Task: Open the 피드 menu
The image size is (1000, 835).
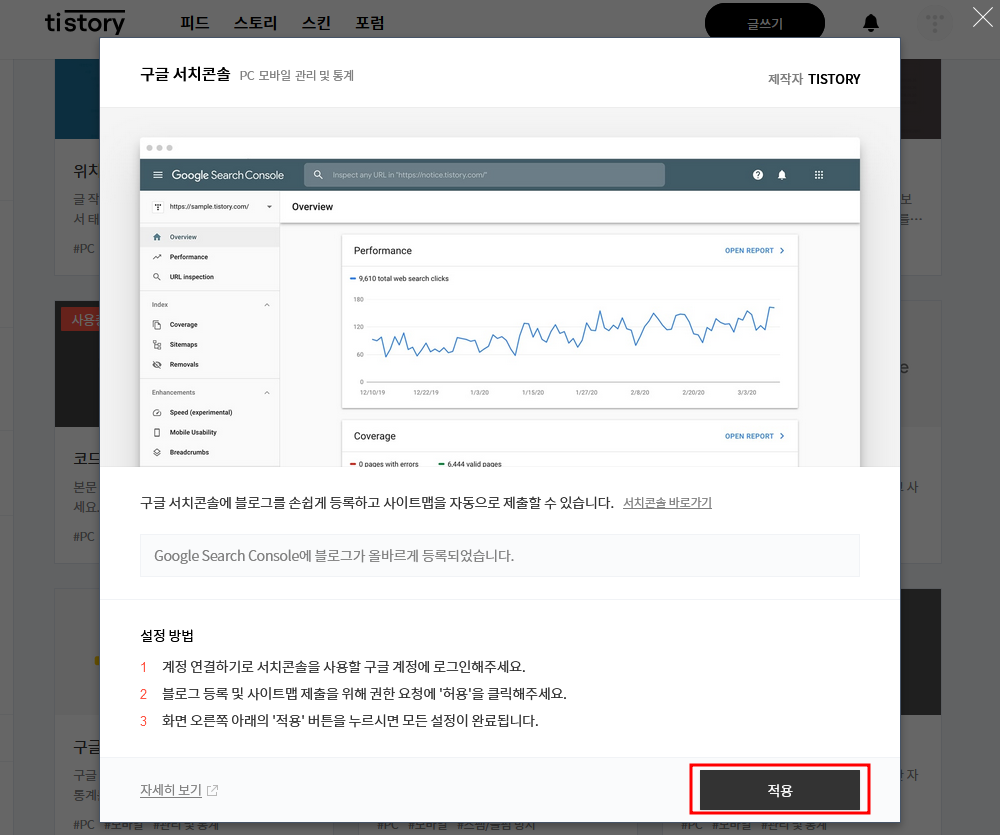Action: (195, 23)
